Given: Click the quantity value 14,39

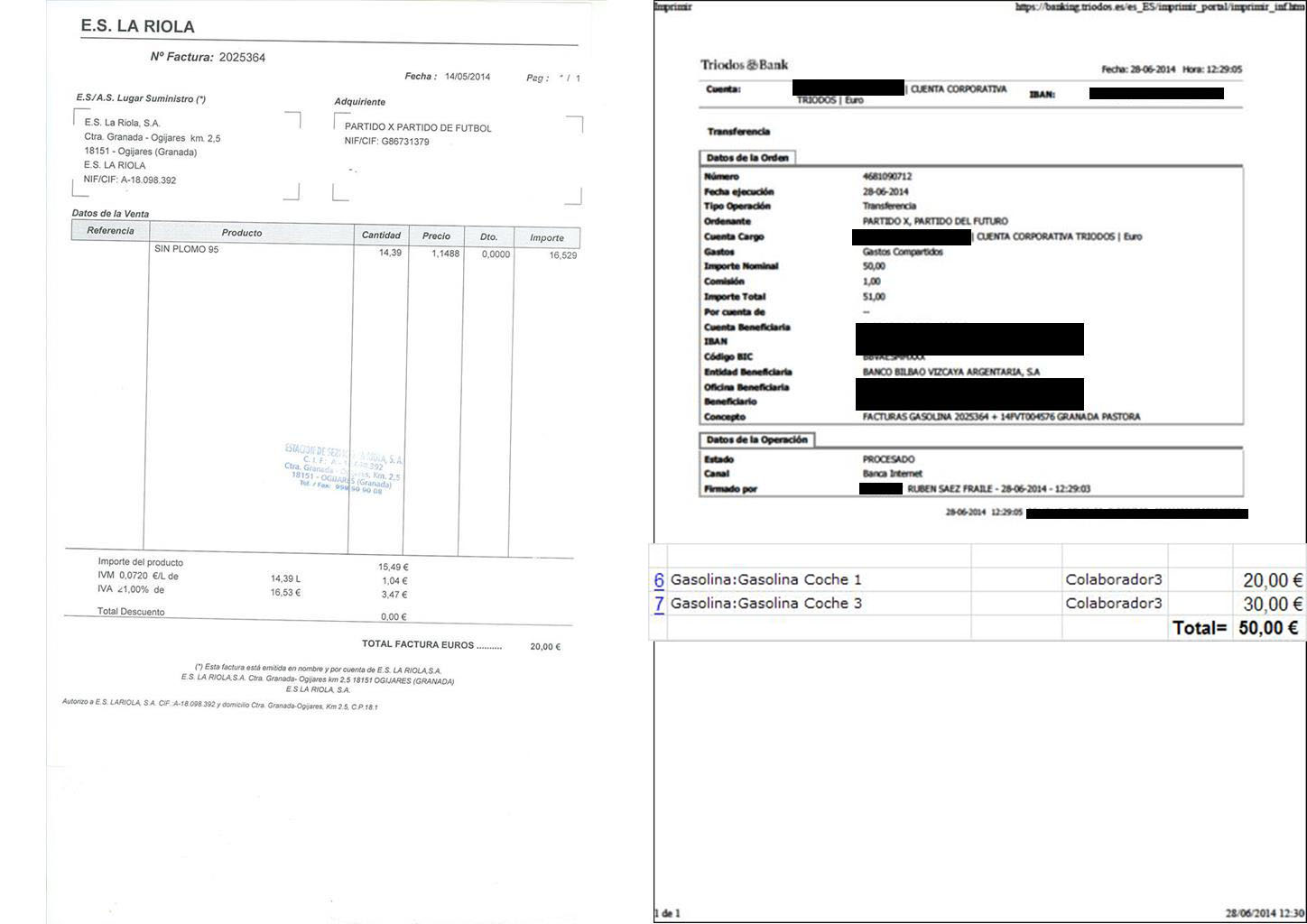Looking at the screenshot, I should point(390,253).
